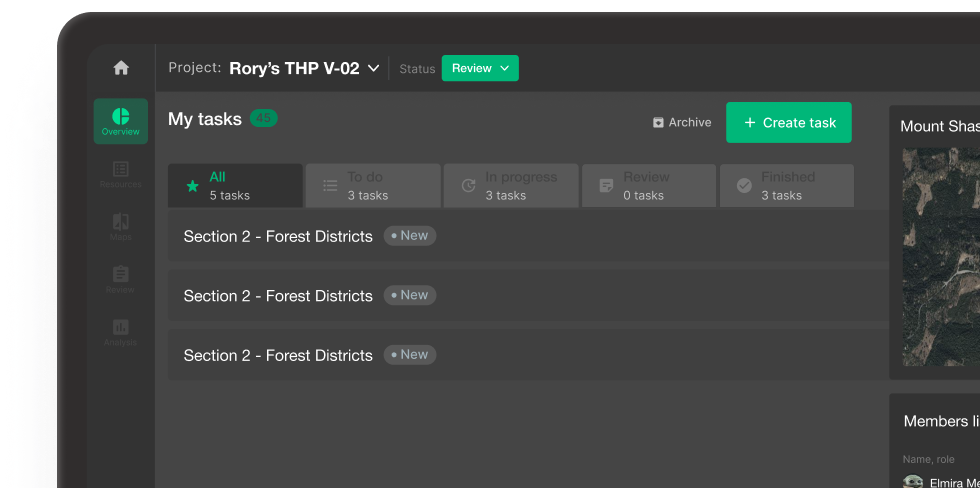Image resolution: width=980 pixels, height=488 pixels.
Task: Click the Elmira member avatar
Action: pos(913,482)
